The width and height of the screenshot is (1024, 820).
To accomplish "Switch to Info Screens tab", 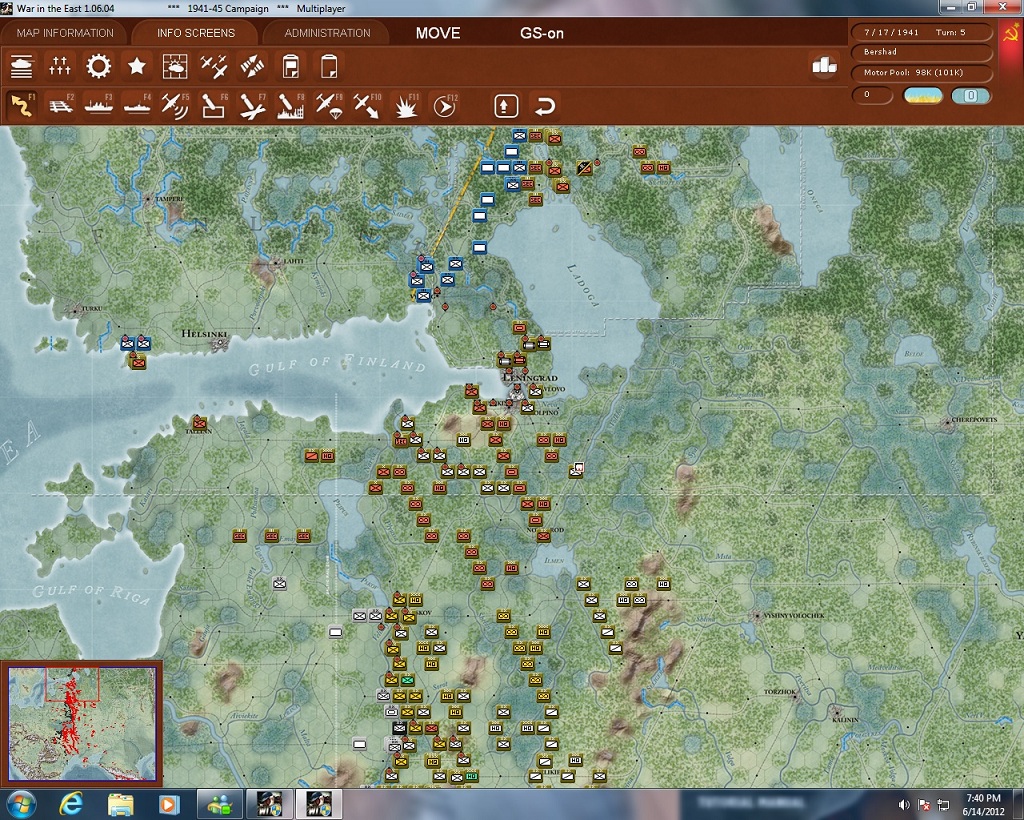I will [195, 33].
